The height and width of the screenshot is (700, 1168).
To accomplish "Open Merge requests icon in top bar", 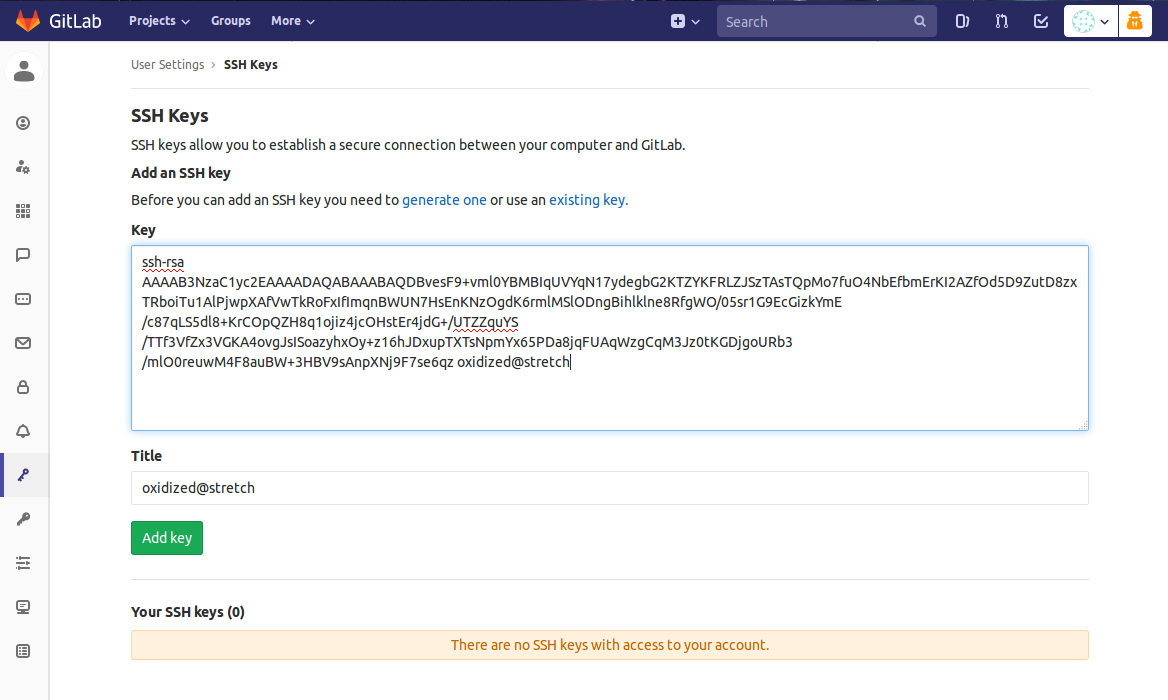I will pyautogui.click(x=1001, y=21).
